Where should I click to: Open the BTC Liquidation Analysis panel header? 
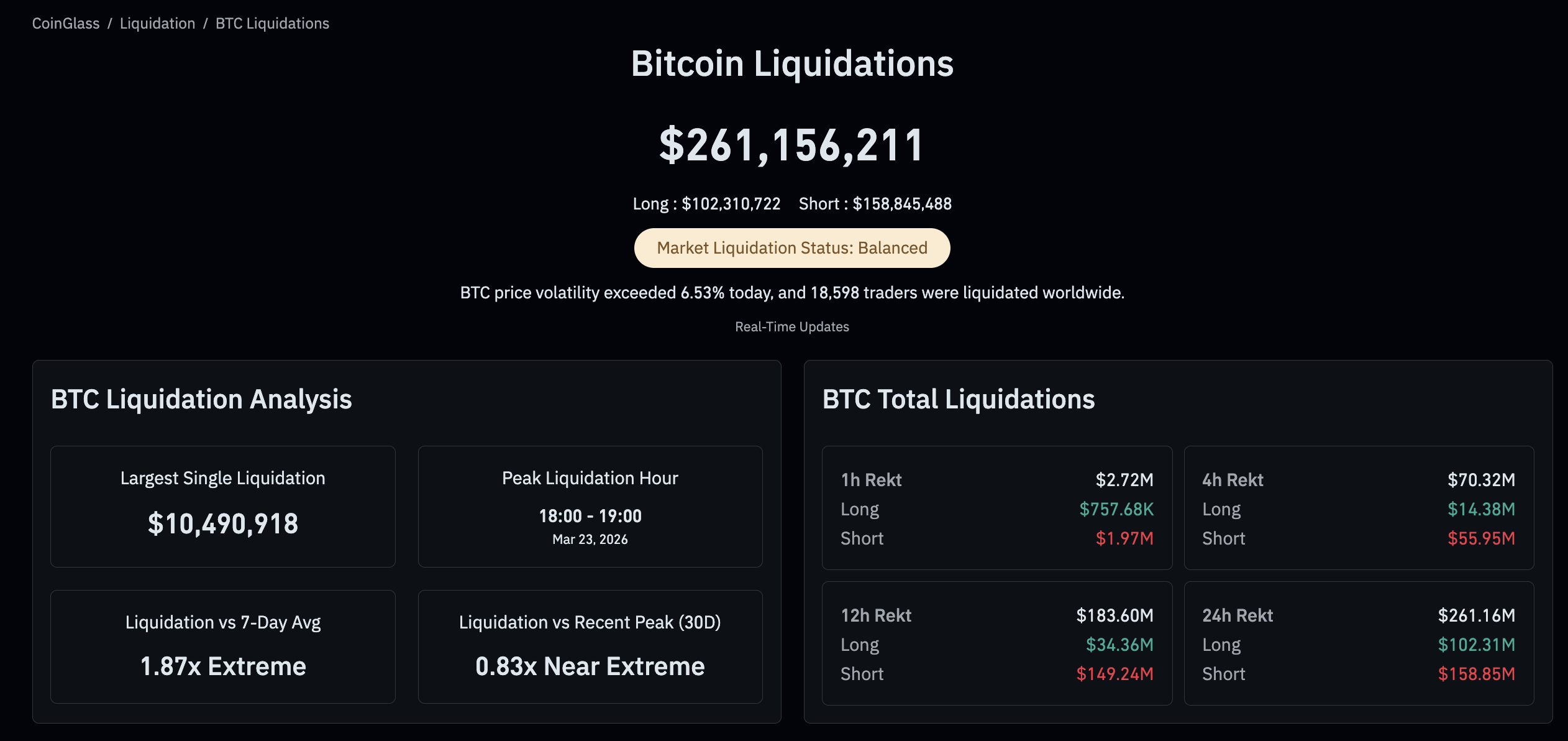[x=201, y=399]
